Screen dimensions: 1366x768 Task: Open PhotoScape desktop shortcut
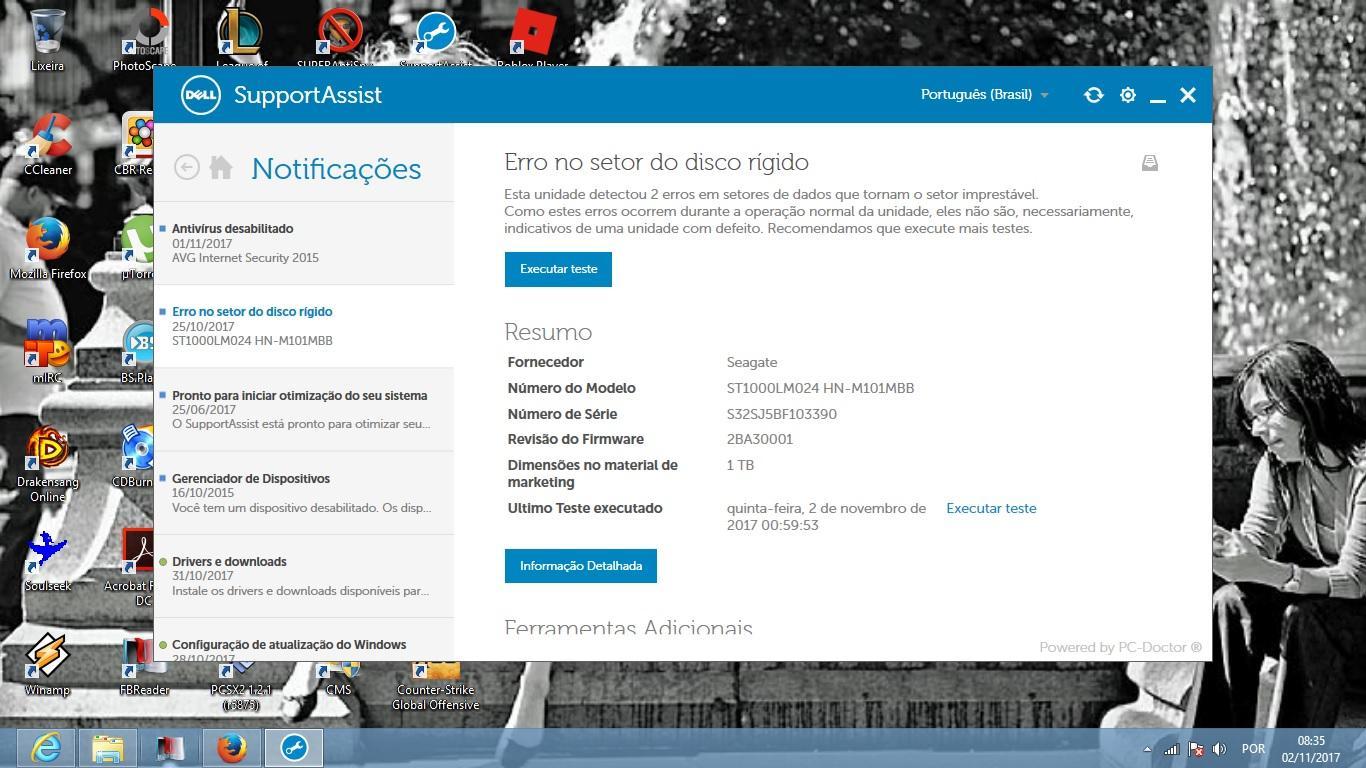[145, 41]
